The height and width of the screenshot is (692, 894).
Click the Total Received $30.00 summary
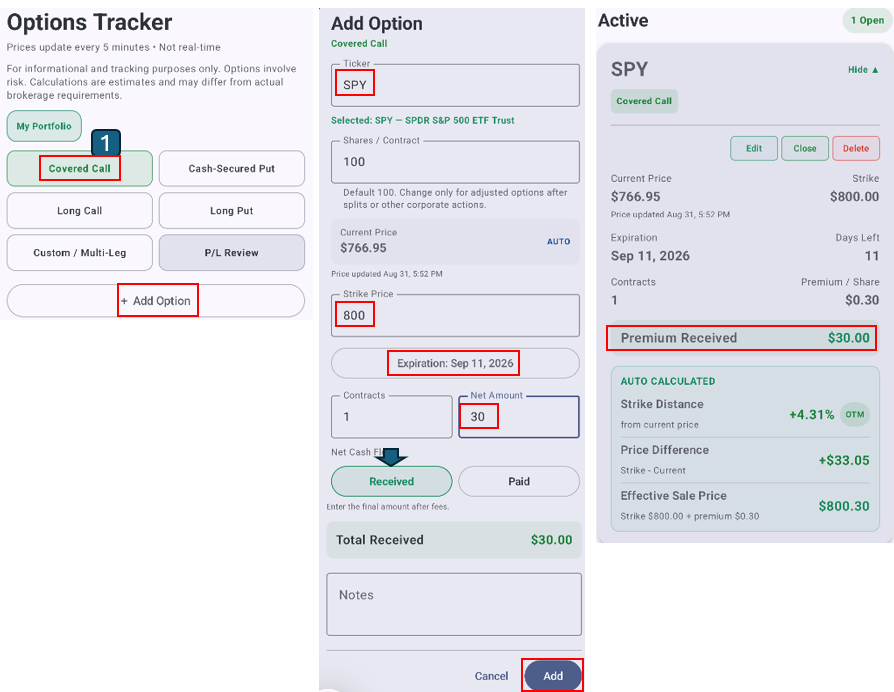454,540
